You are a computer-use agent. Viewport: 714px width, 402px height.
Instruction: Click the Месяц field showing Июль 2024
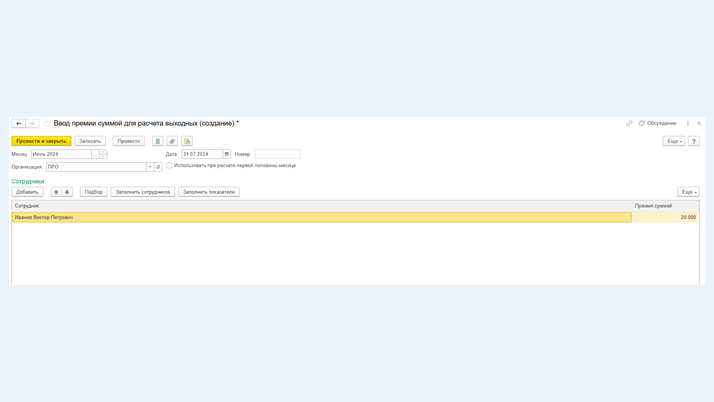[61, 154]
